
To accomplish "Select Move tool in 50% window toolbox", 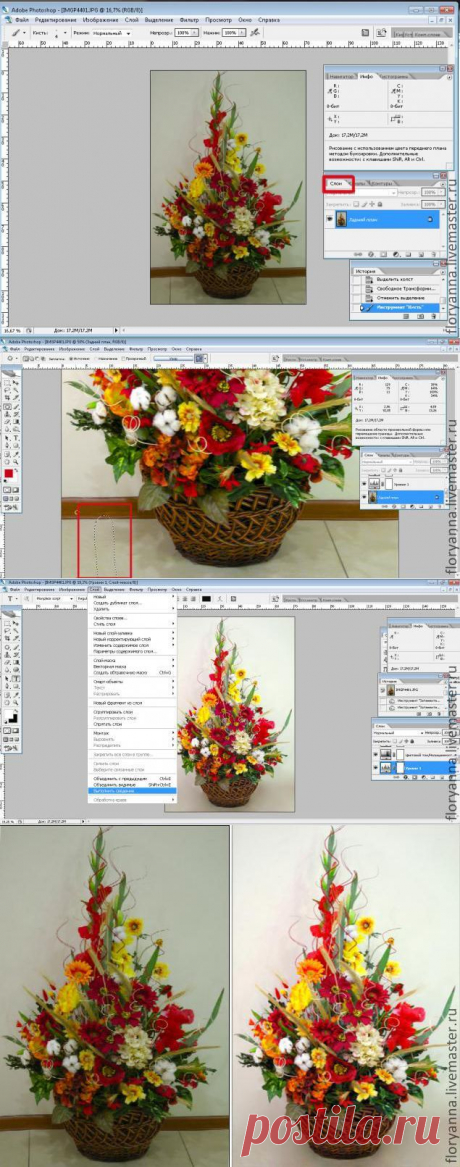I will 16,382.
